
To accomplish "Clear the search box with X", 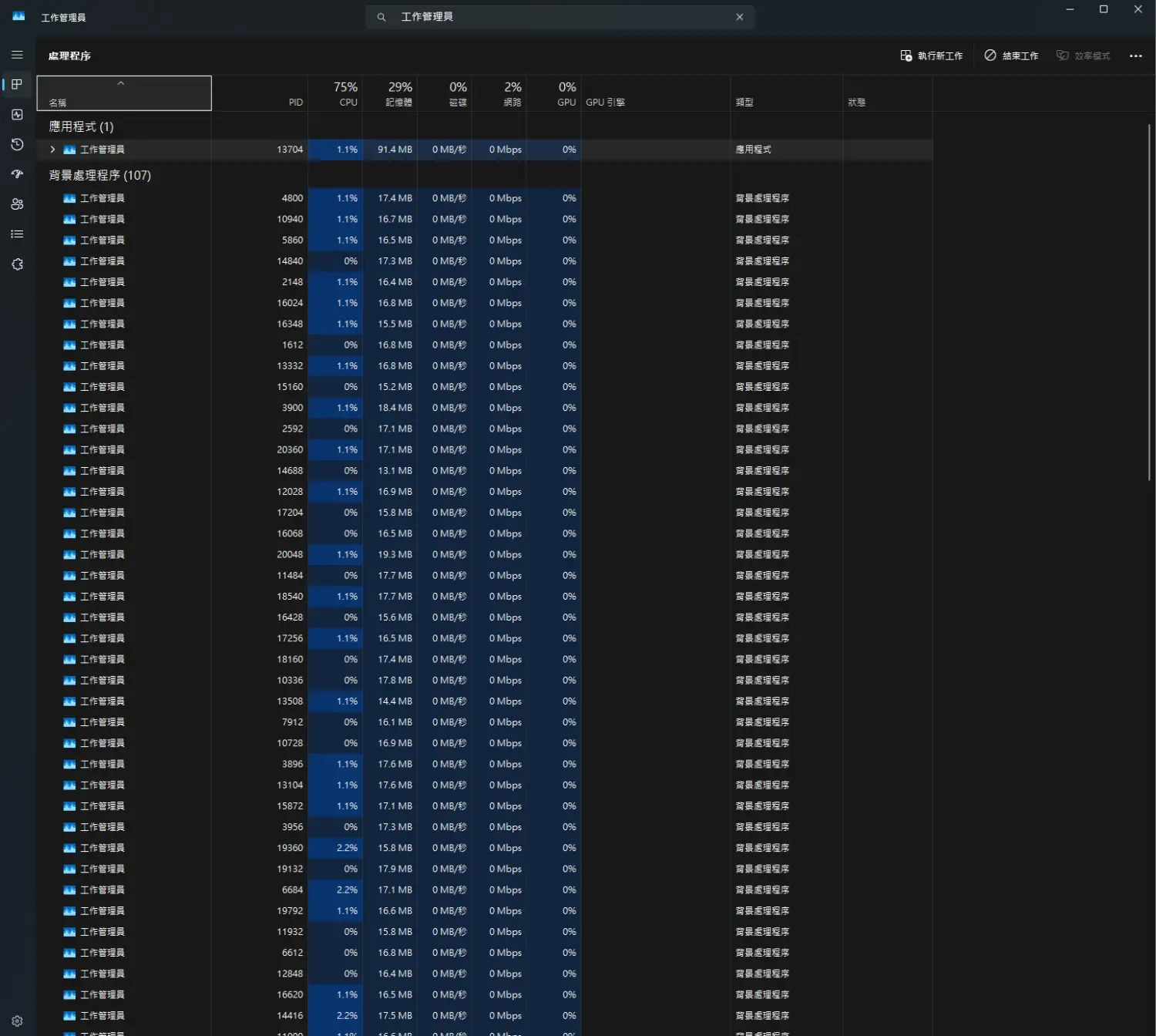I will coord(740,17).
